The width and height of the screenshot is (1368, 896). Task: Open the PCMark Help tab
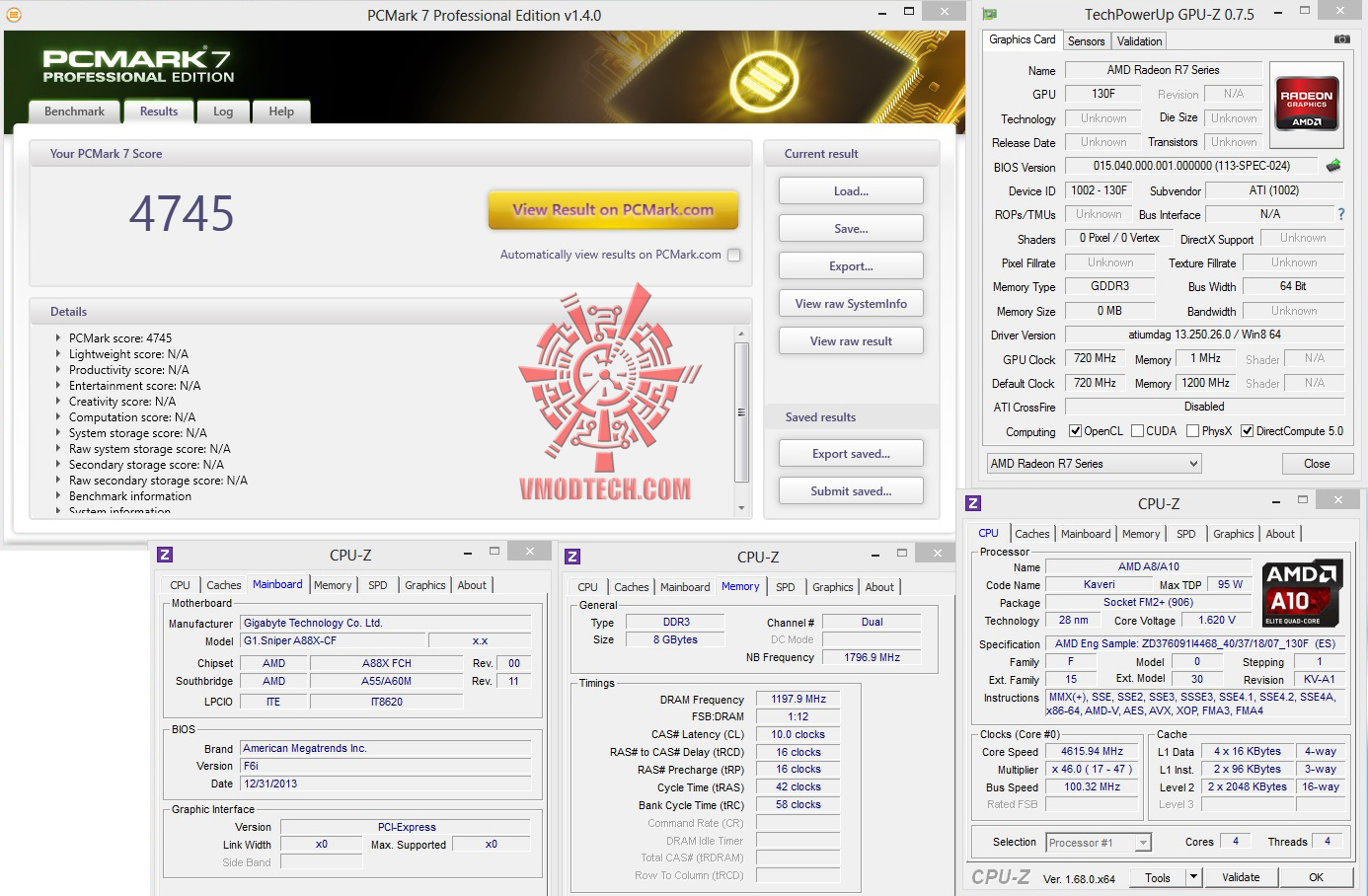281,112
